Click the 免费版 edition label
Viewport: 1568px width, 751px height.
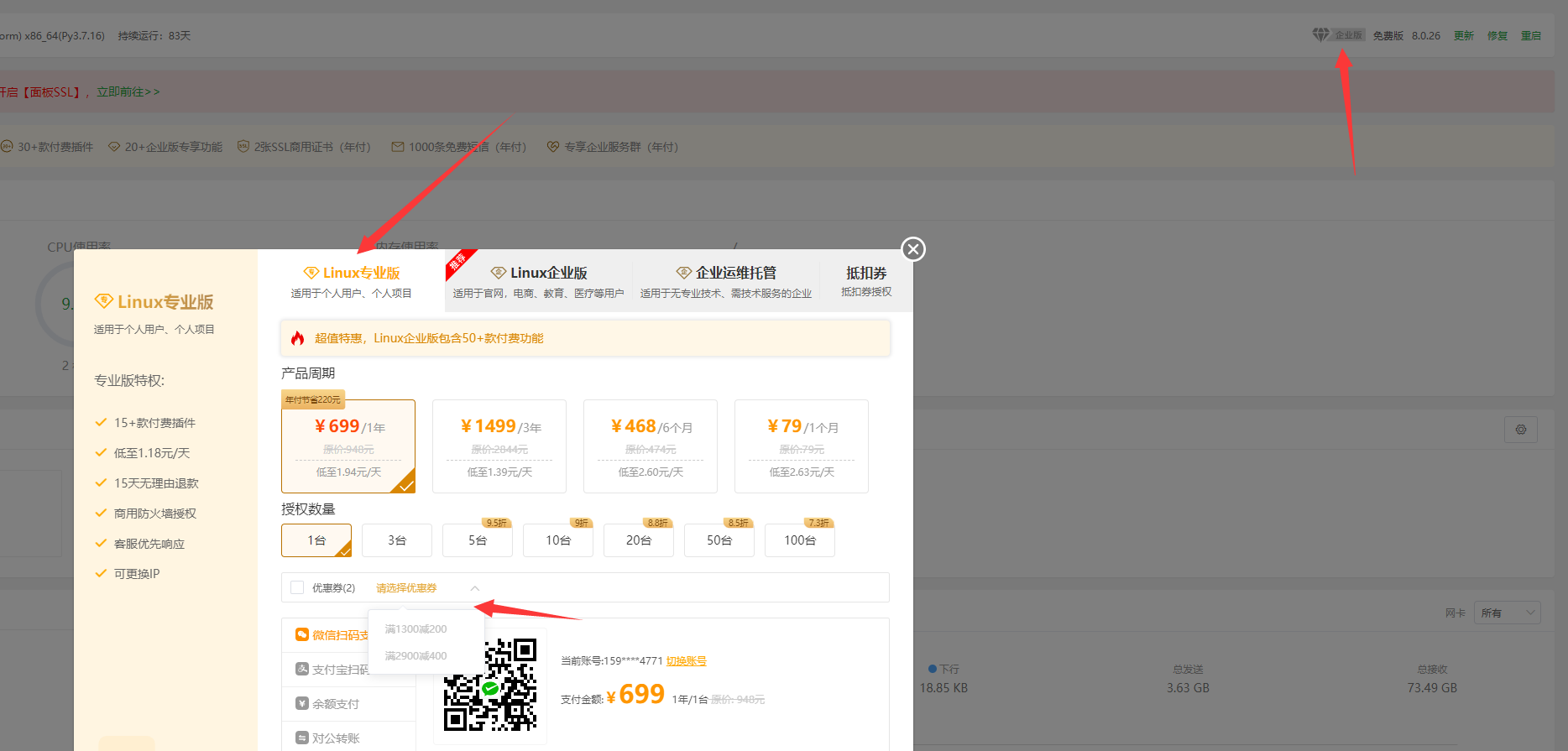tap(1388, 35)
